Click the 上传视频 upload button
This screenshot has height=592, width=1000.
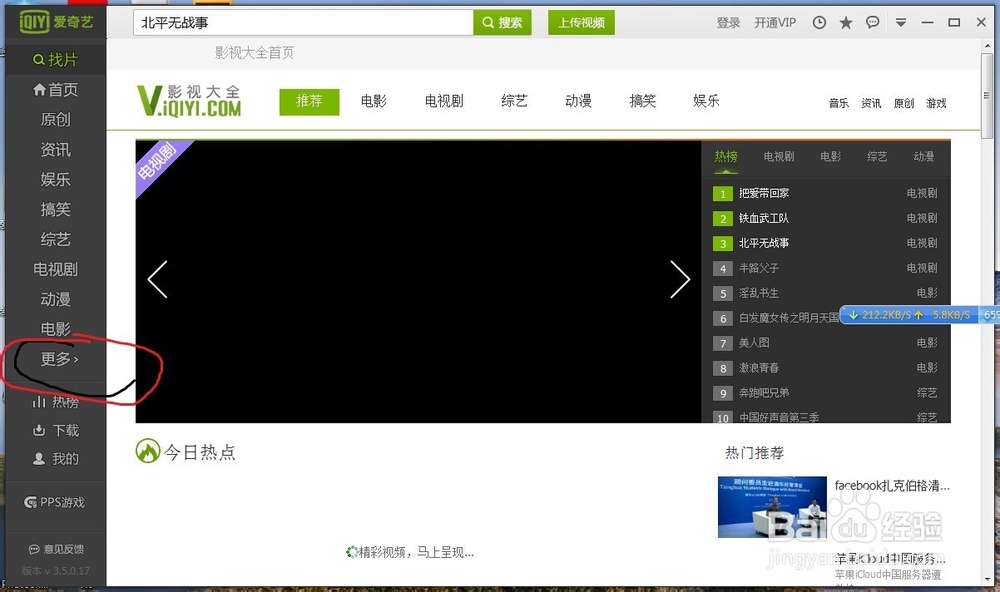(x=581, y=21)
